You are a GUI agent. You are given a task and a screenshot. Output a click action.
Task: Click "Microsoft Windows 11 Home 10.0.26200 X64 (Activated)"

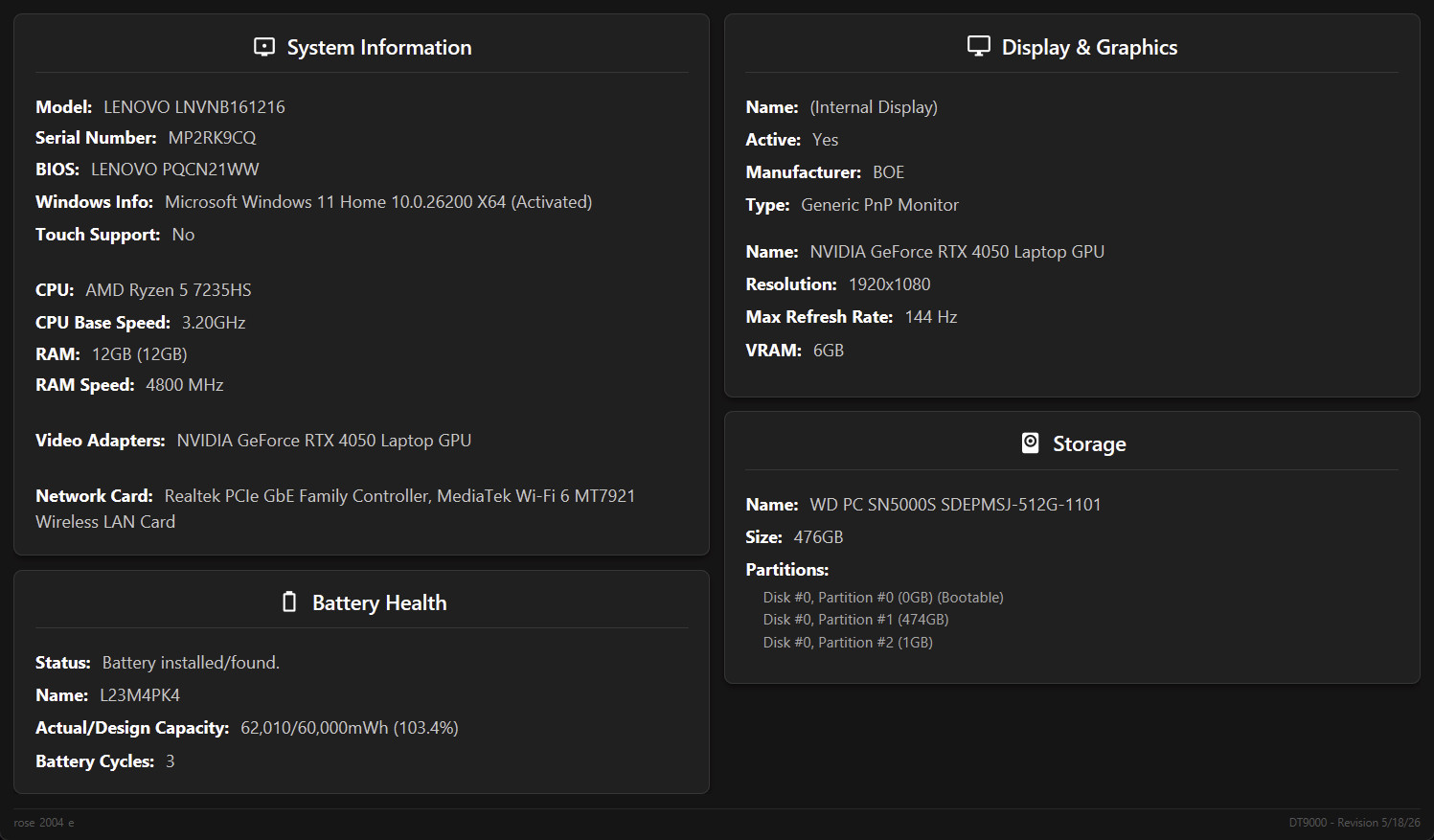coord(378,202)
